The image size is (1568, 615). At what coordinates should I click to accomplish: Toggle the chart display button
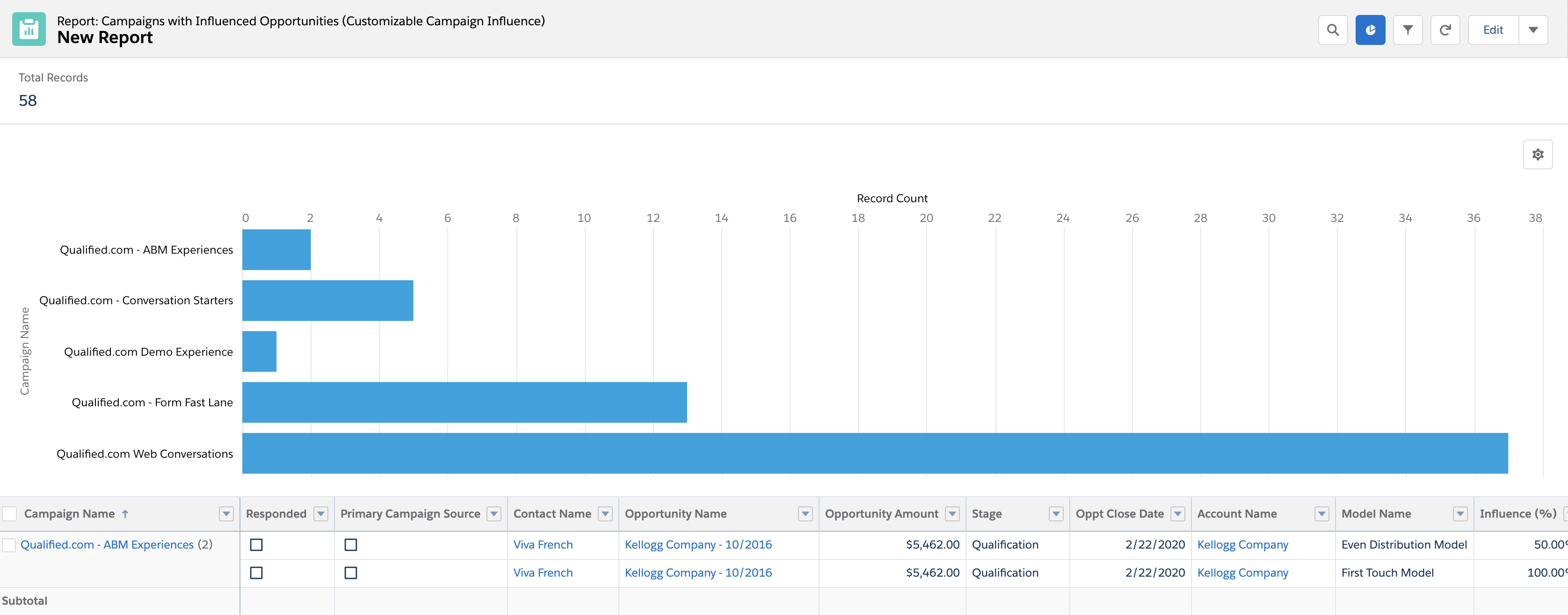point(1370,30)
